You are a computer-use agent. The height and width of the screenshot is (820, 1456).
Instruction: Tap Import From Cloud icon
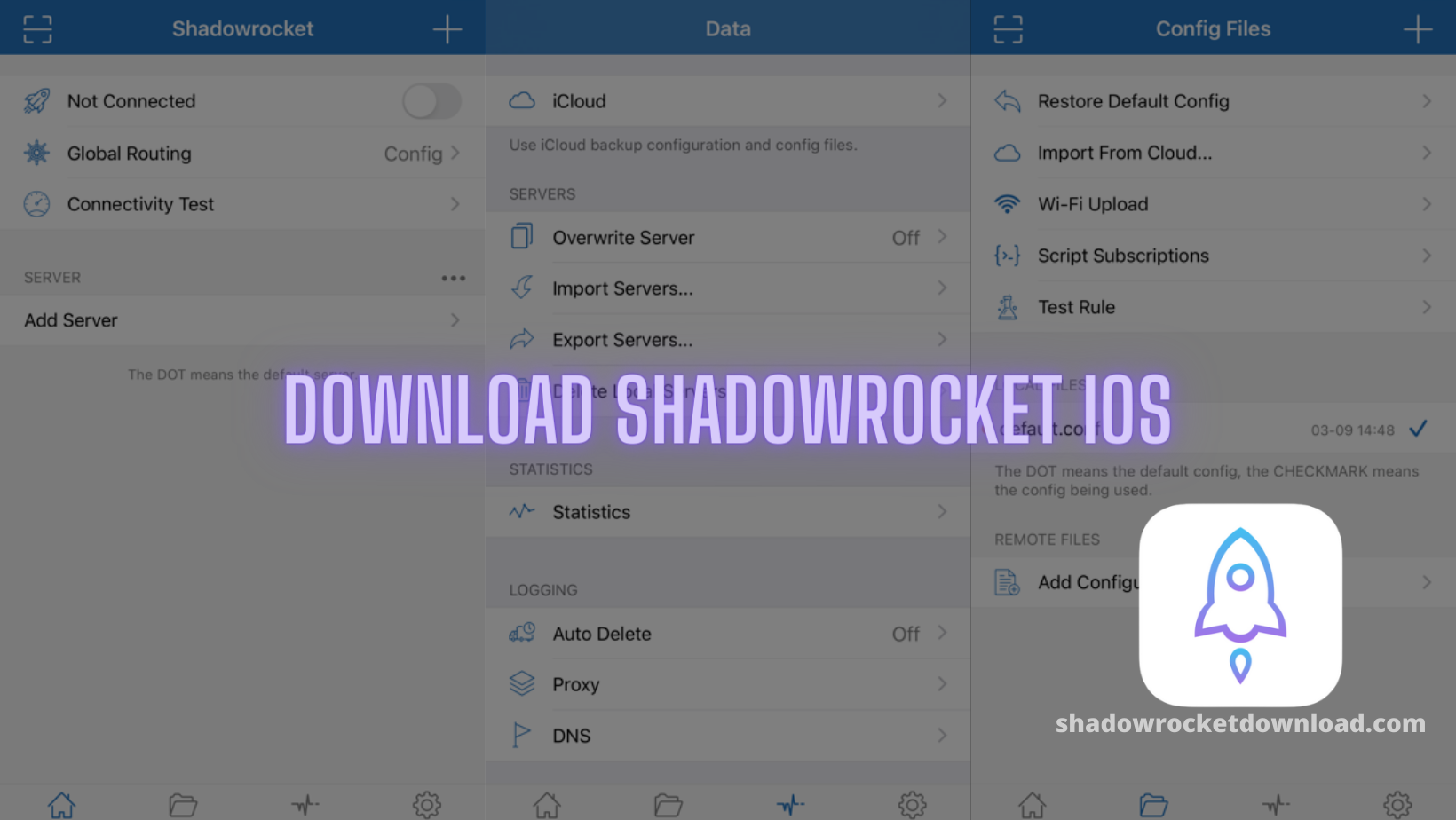(1008, 153)
